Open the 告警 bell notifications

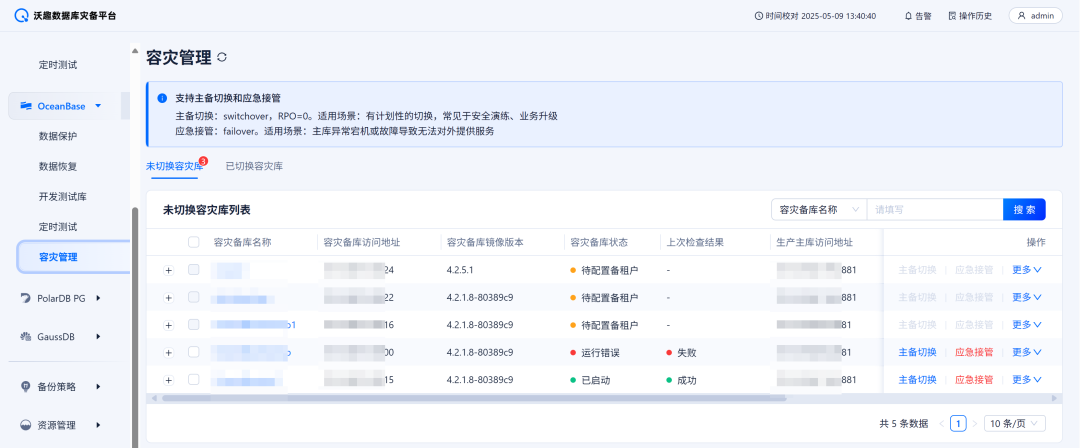coord(918,16)
